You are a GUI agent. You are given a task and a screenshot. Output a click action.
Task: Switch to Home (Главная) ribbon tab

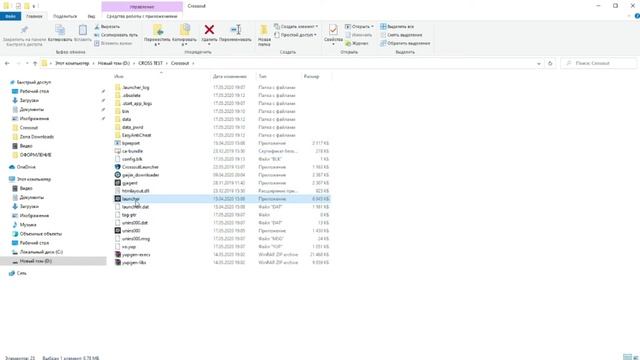point(34,16)
